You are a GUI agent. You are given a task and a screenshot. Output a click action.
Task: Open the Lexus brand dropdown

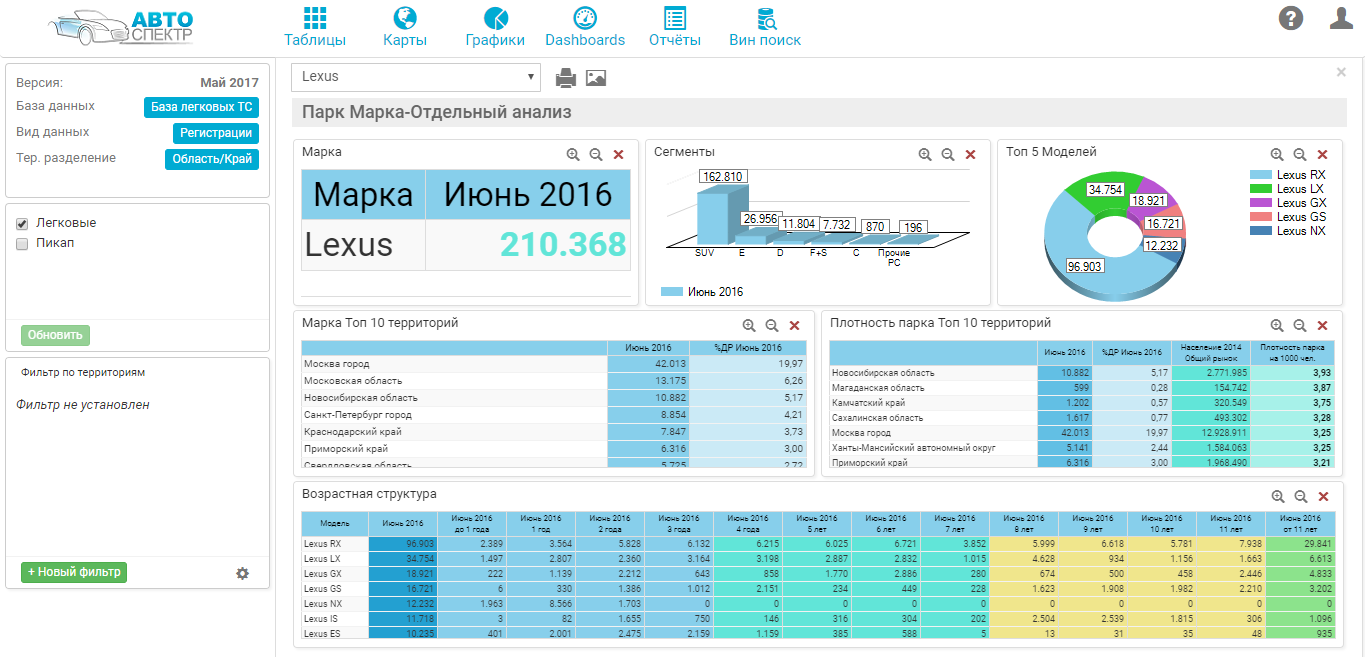coord(415,77)
